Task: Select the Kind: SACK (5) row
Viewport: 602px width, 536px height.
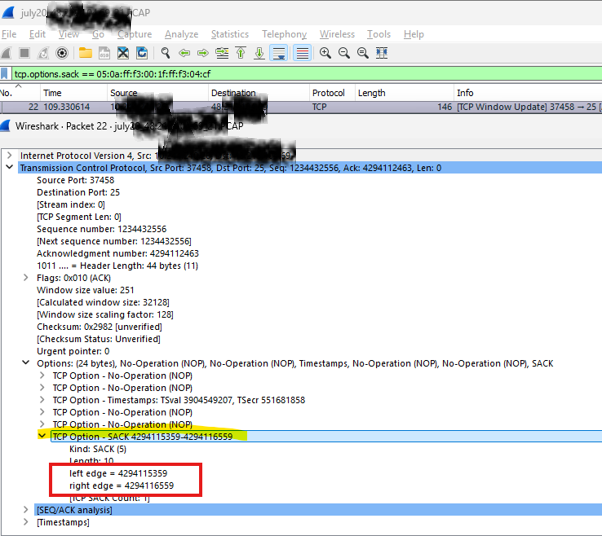Action: 98,449
